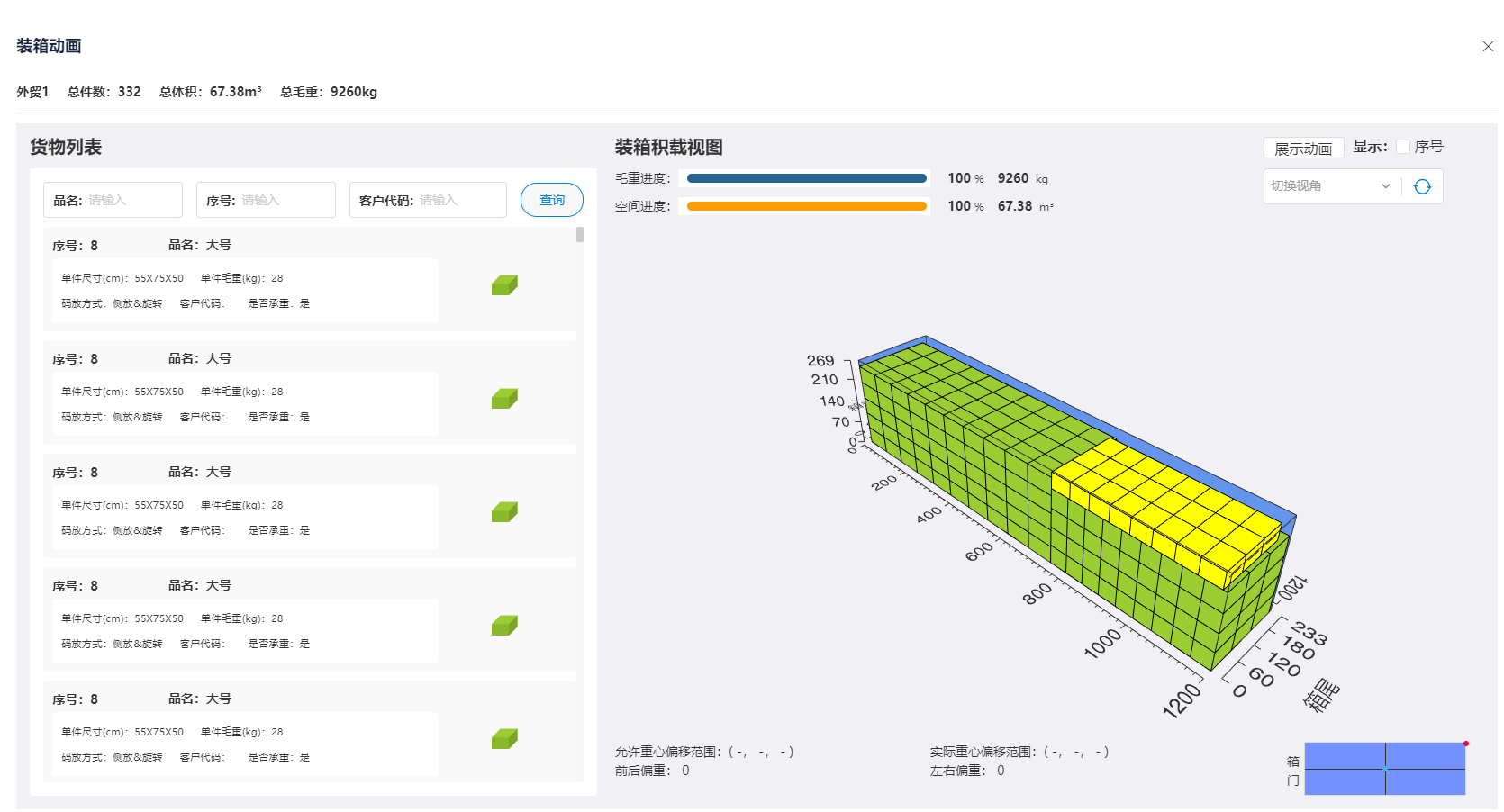
Task: Expand the 切换视角 chevron arrow
Action: pos(1387,186)
